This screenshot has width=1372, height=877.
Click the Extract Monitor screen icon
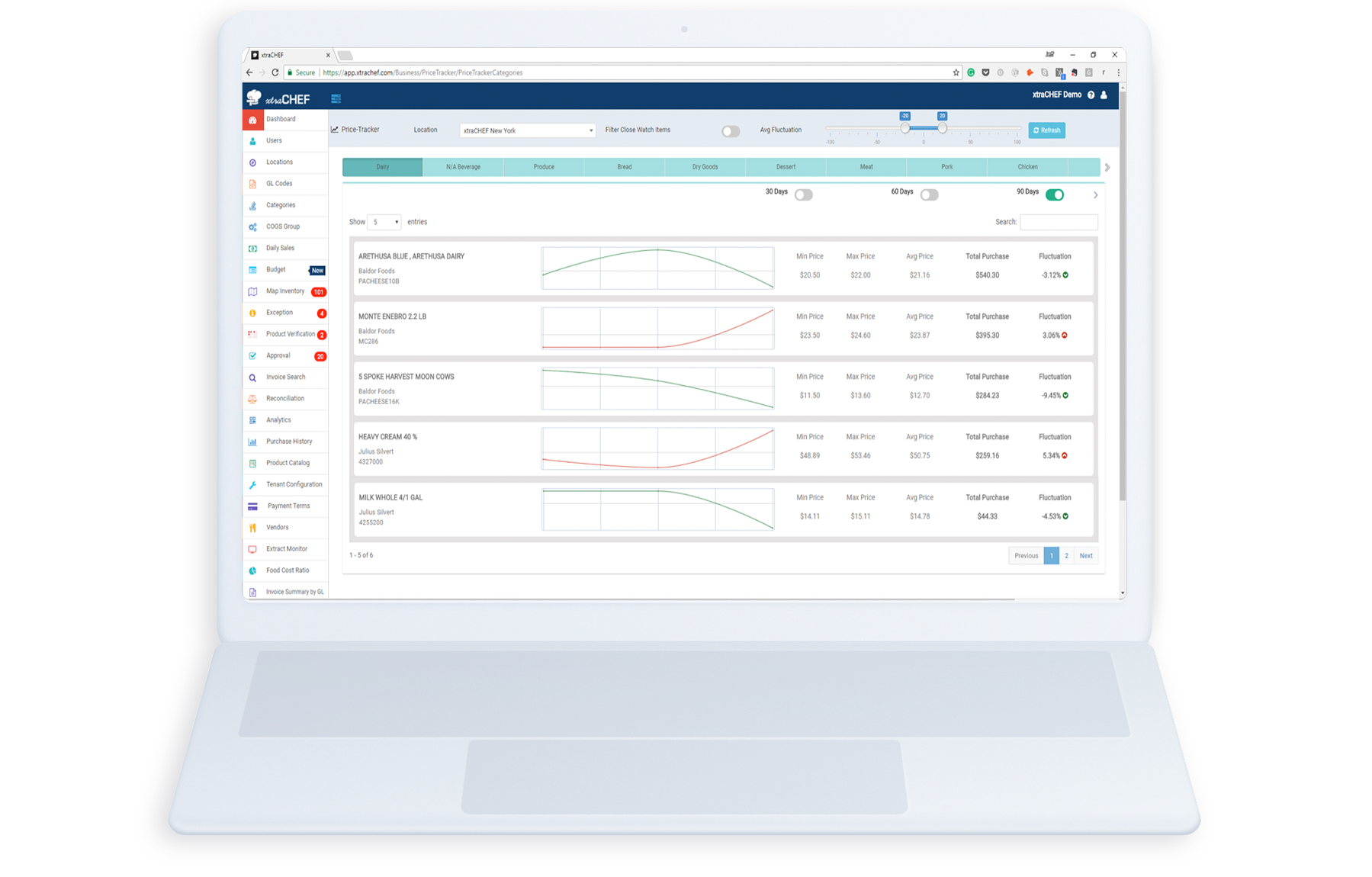coord(253,549)
